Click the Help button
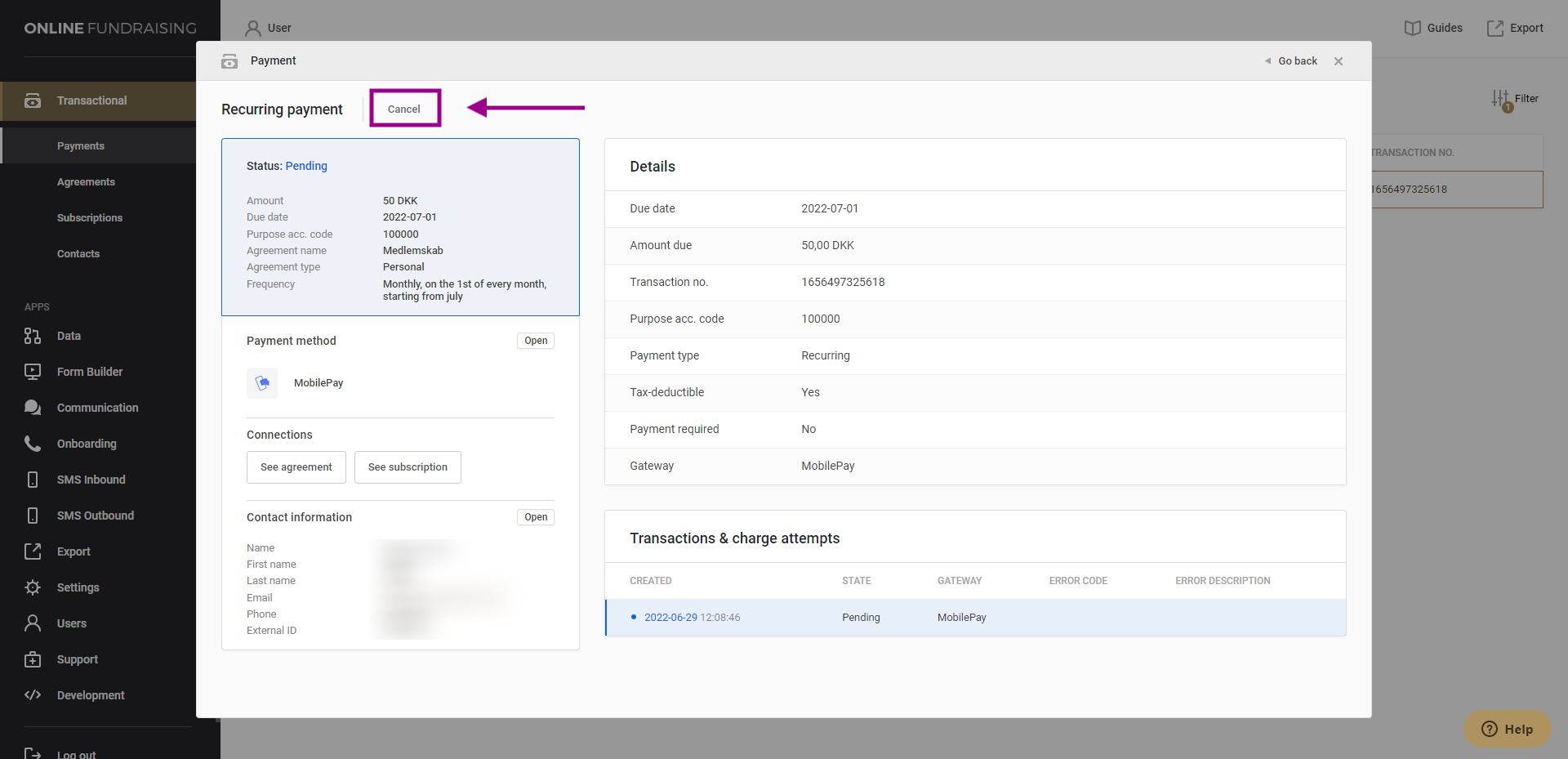Screen dimensions: 1568x759 click(1508, 729)
